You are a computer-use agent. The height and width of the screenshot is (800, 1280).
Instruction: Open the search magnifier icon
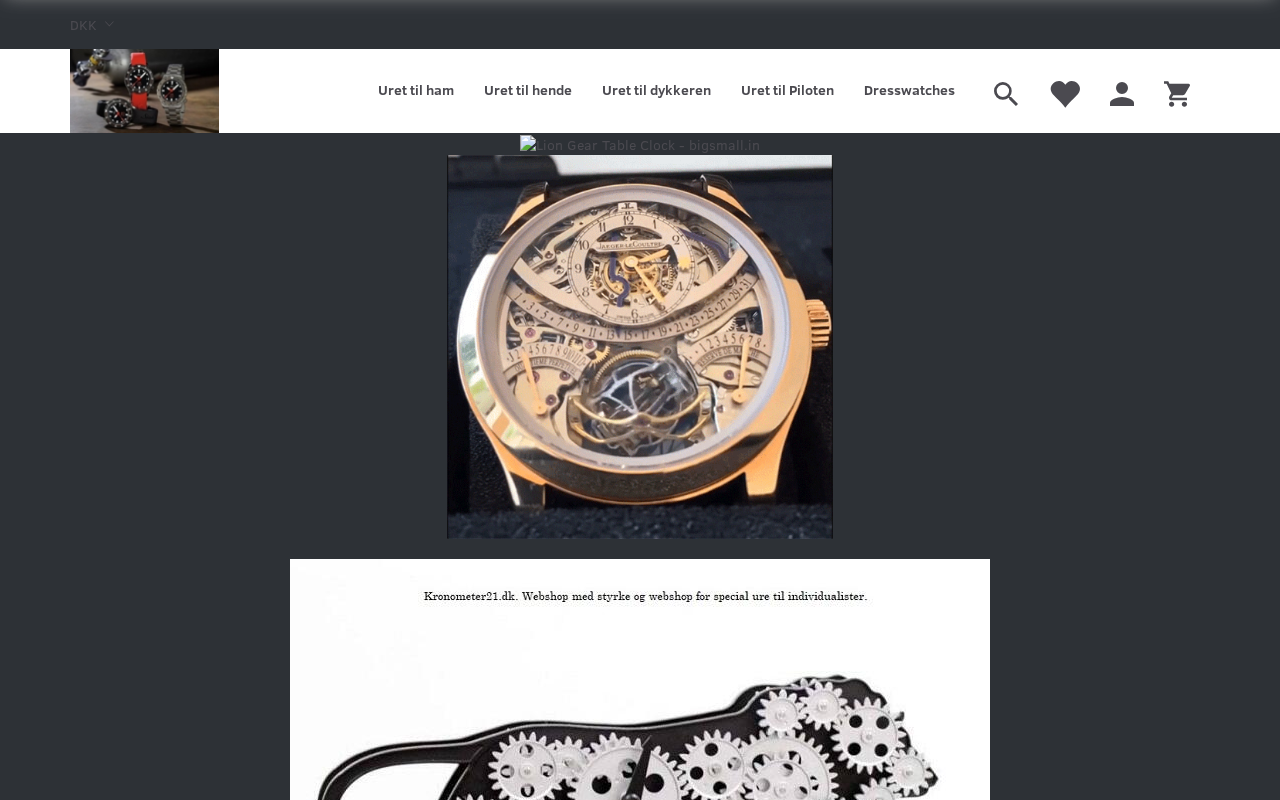tap(1006, 94)
